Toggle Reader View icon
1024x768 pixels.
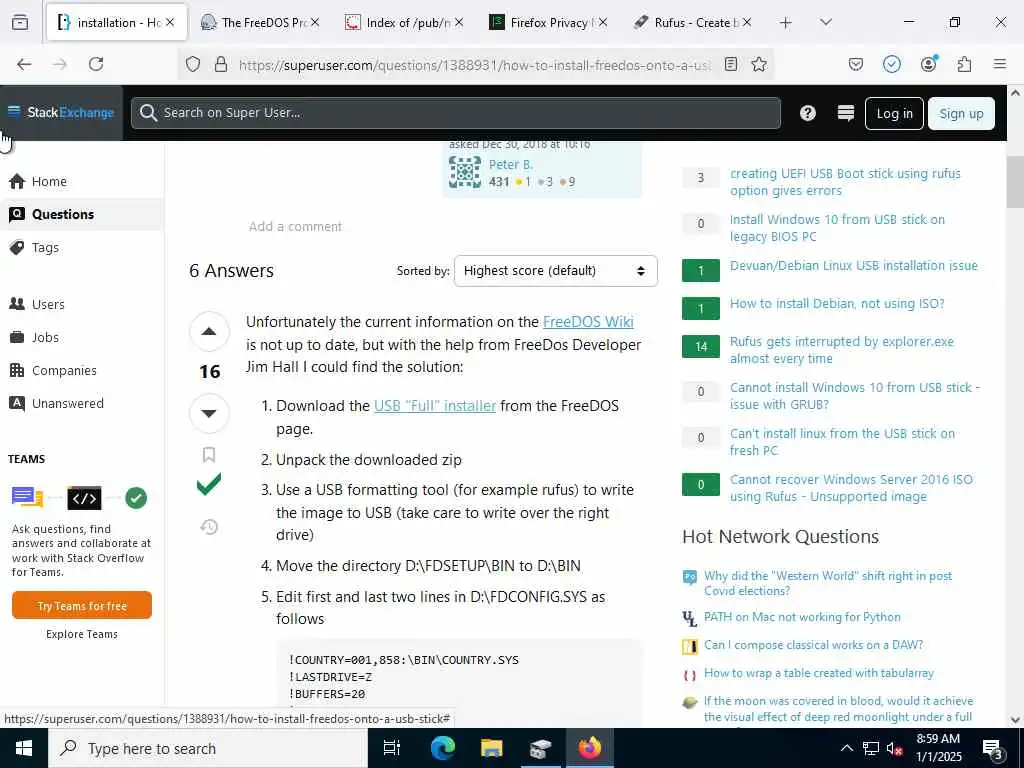(x=731, y=64)
